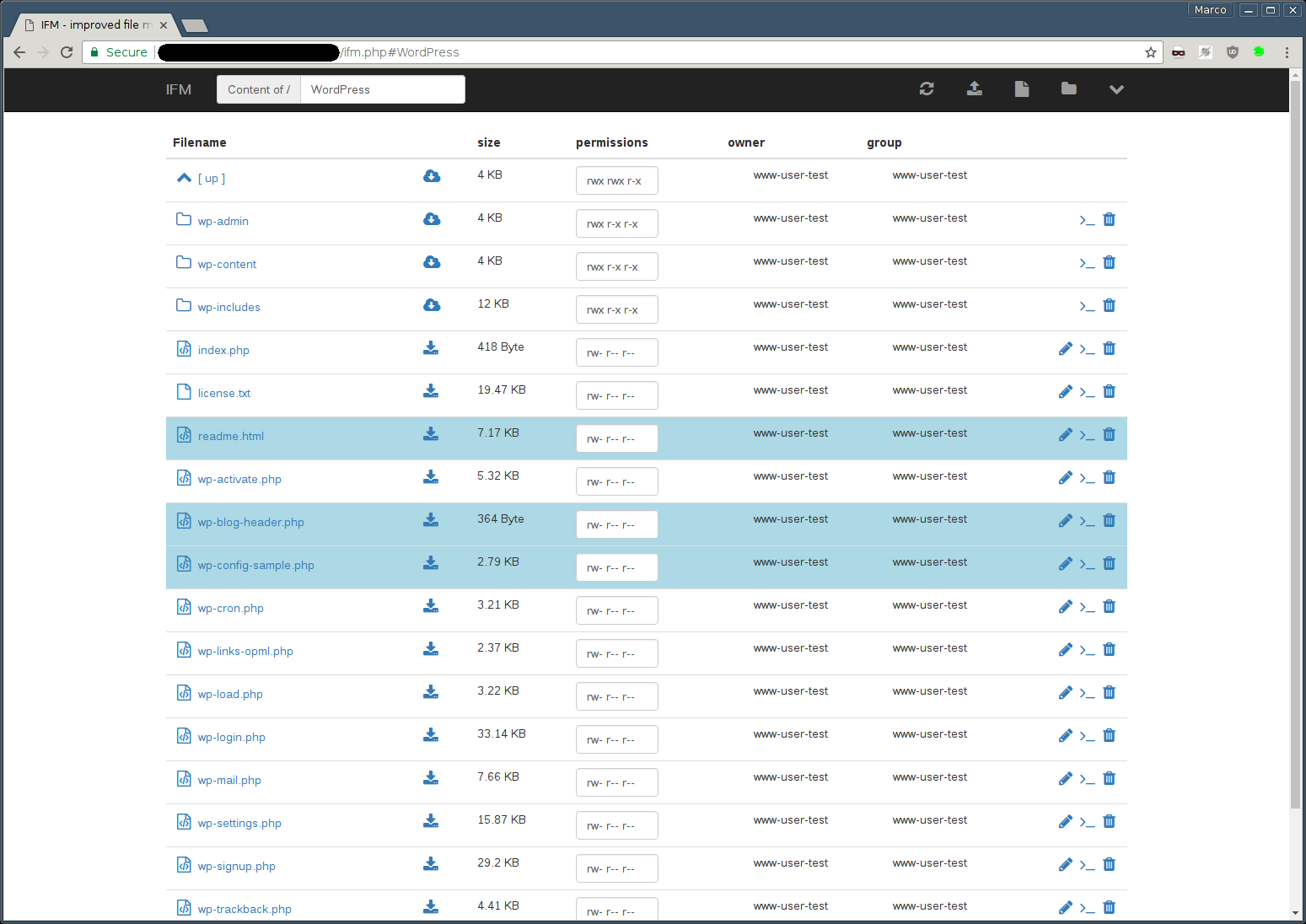The image size is (1306, 924).
Task: Download the readme.html file
Action: [431, 434]
